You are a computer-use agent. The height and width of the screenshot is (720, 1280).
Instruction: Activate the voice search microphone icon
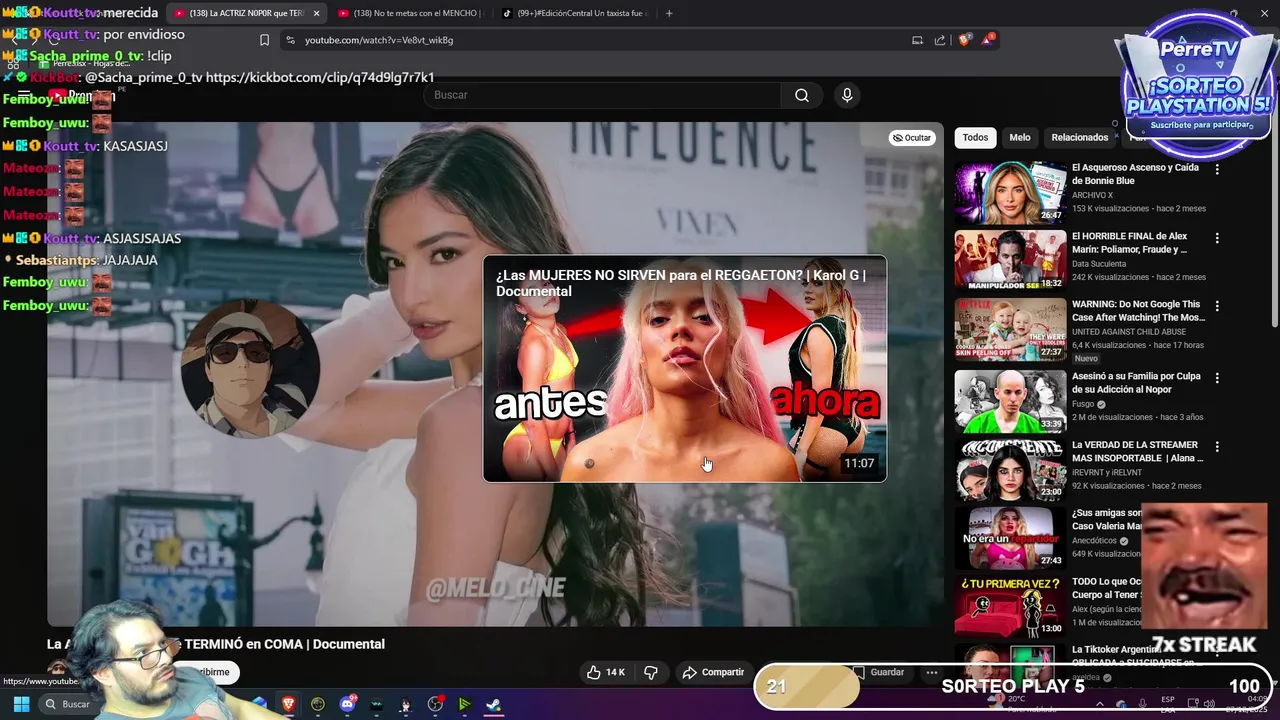pos(847,95)
